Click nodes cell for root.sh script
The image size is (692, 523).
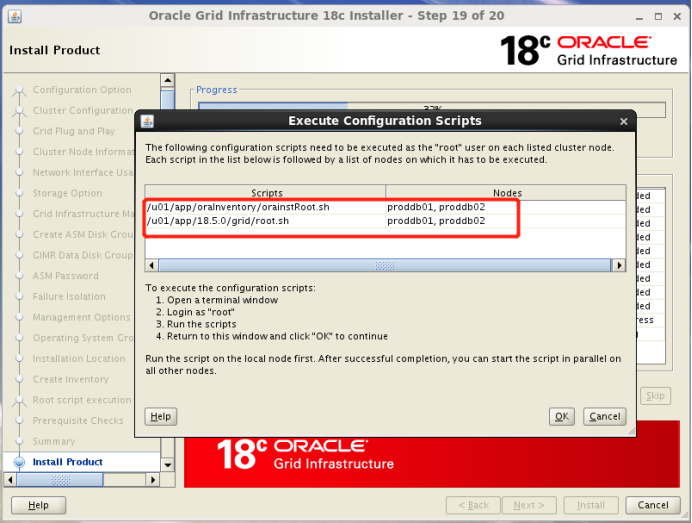(x=506, y=221)
